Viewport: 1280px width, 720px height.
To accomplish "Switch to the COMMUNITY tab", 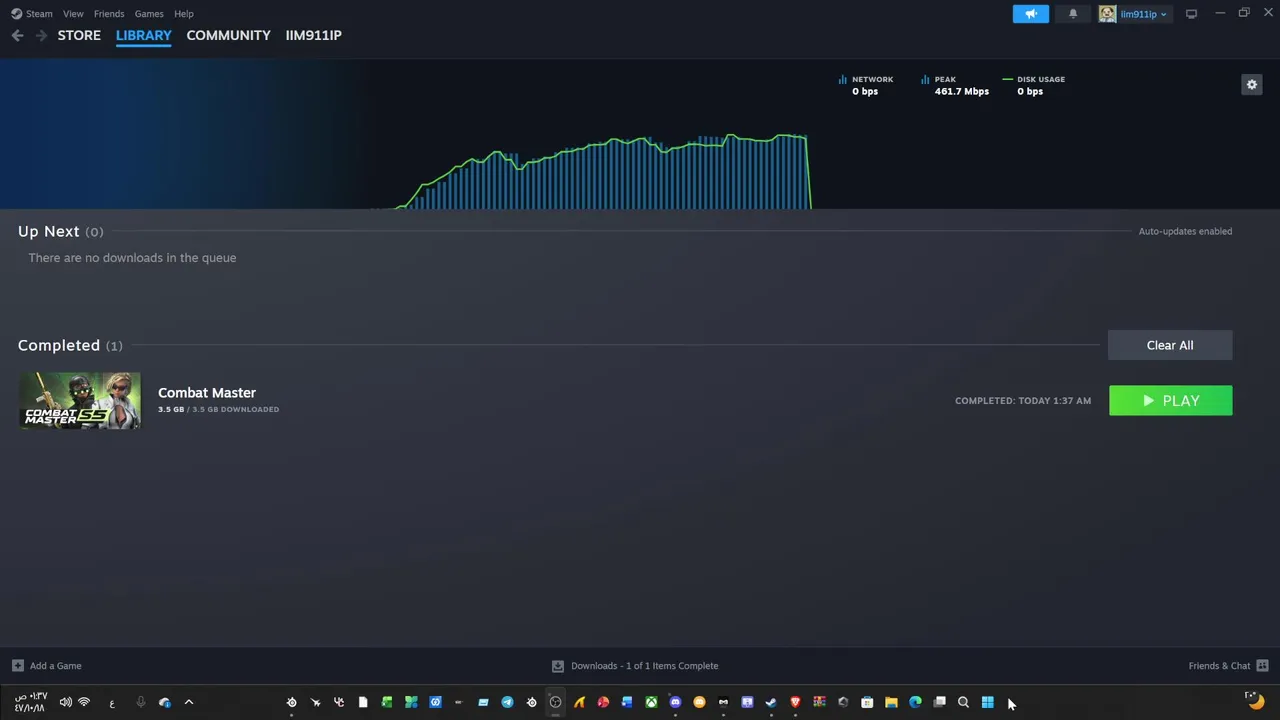I will tap(228, 35).
